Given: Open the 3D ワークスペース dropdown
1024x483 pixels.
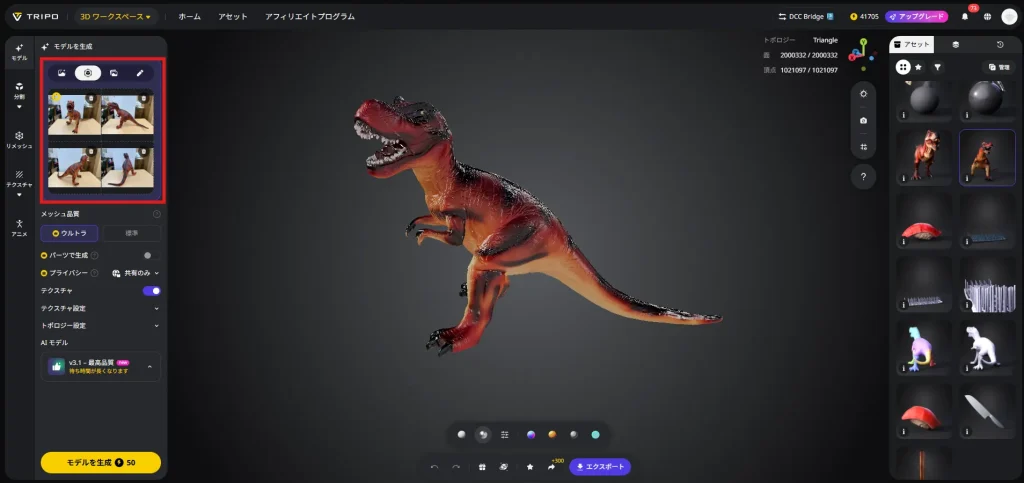Looking at the screenshot, I should pos(116,17).
